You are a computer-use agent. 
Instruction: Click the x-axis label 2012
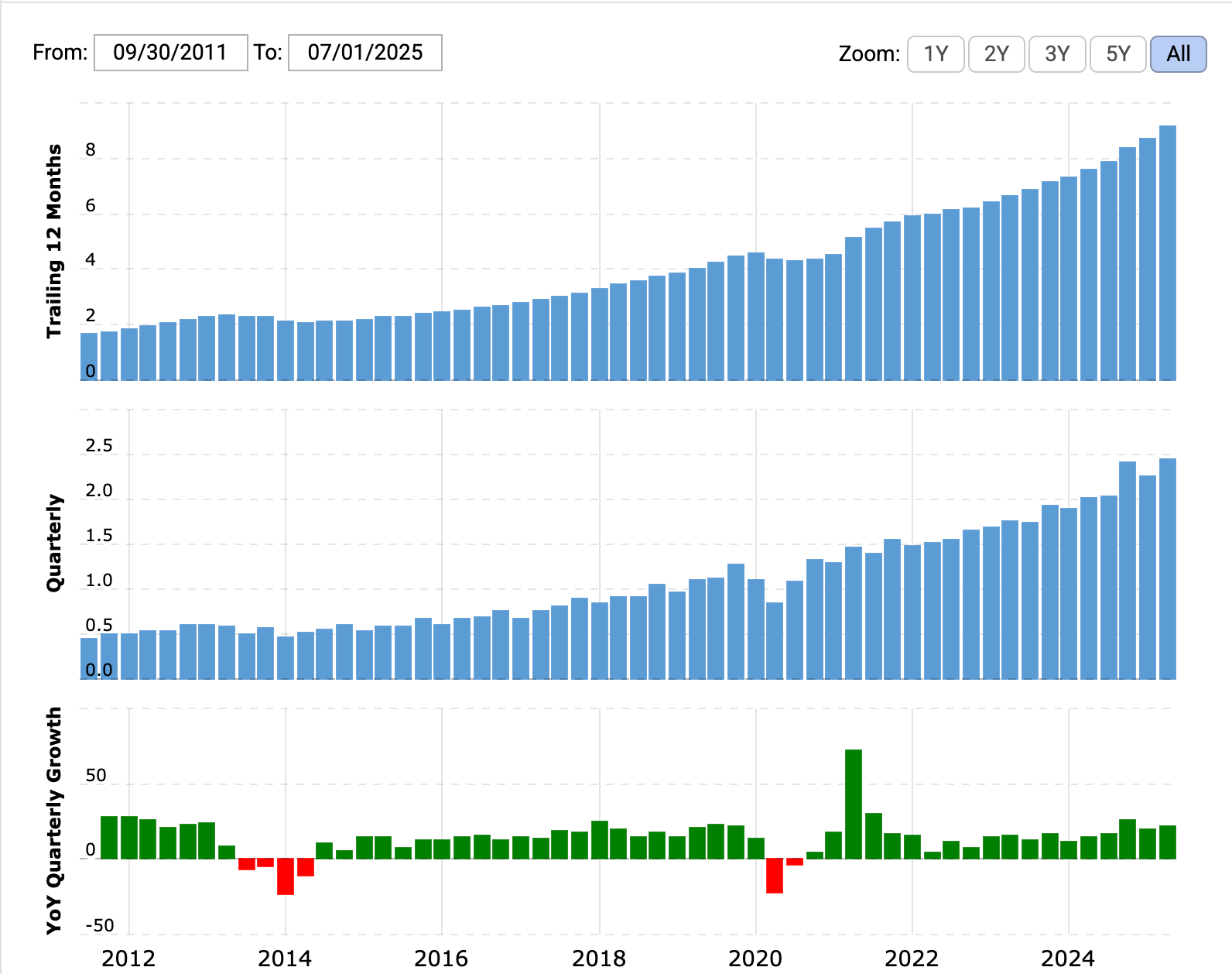click(128, 959)
